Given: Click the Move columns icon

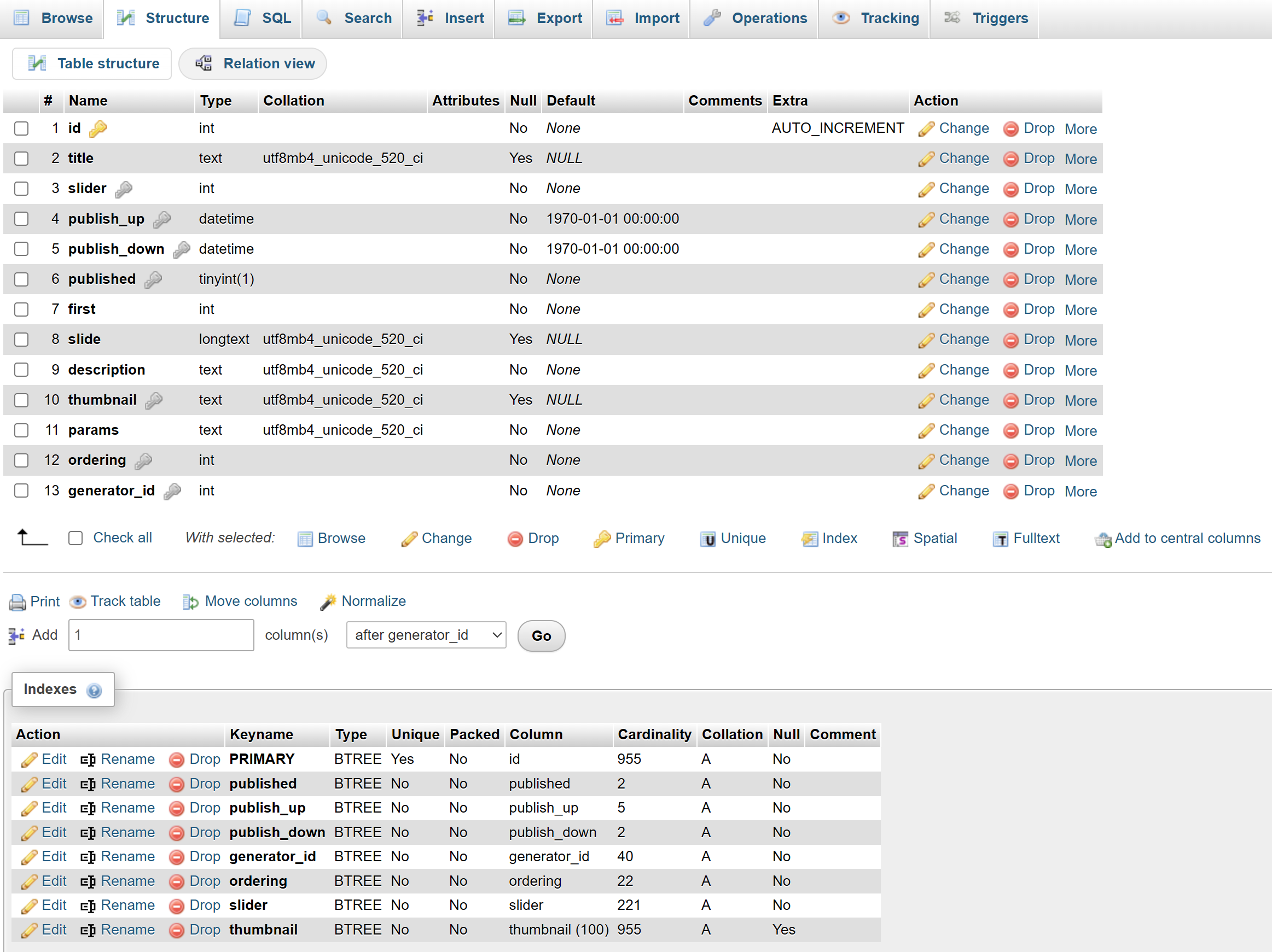Looking at the screenshot, I should pyautogui.click(x=190, y=602).
